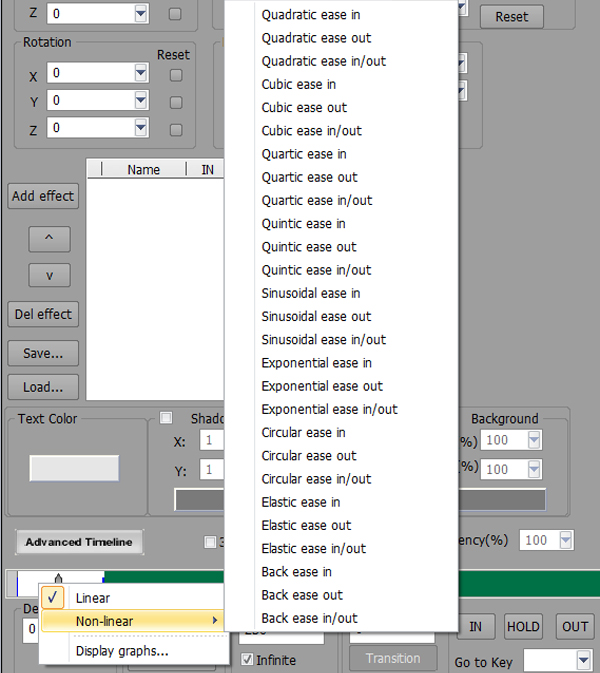600x673 pixels.
Task: Click the Text Color swatch
Action: 74,468
